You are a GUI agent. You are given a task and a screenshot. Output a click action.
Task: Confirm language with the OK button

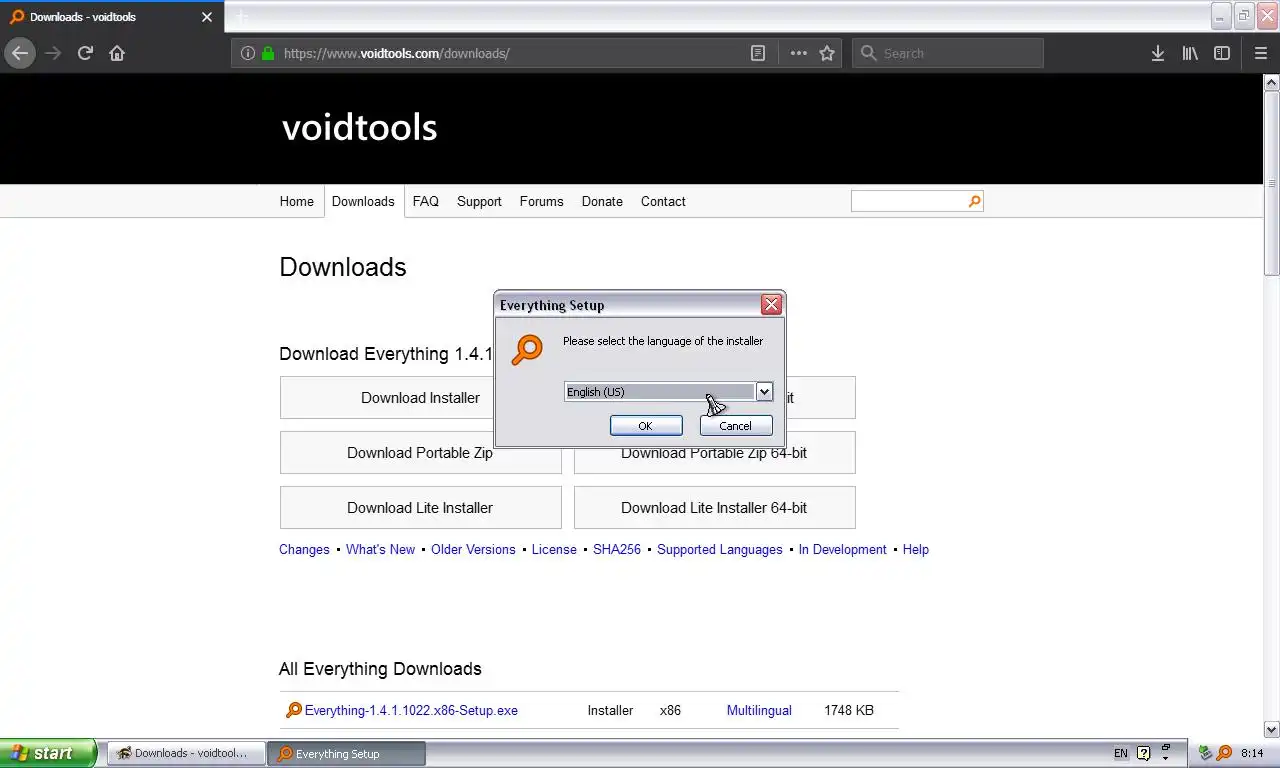tap(646, 426)
